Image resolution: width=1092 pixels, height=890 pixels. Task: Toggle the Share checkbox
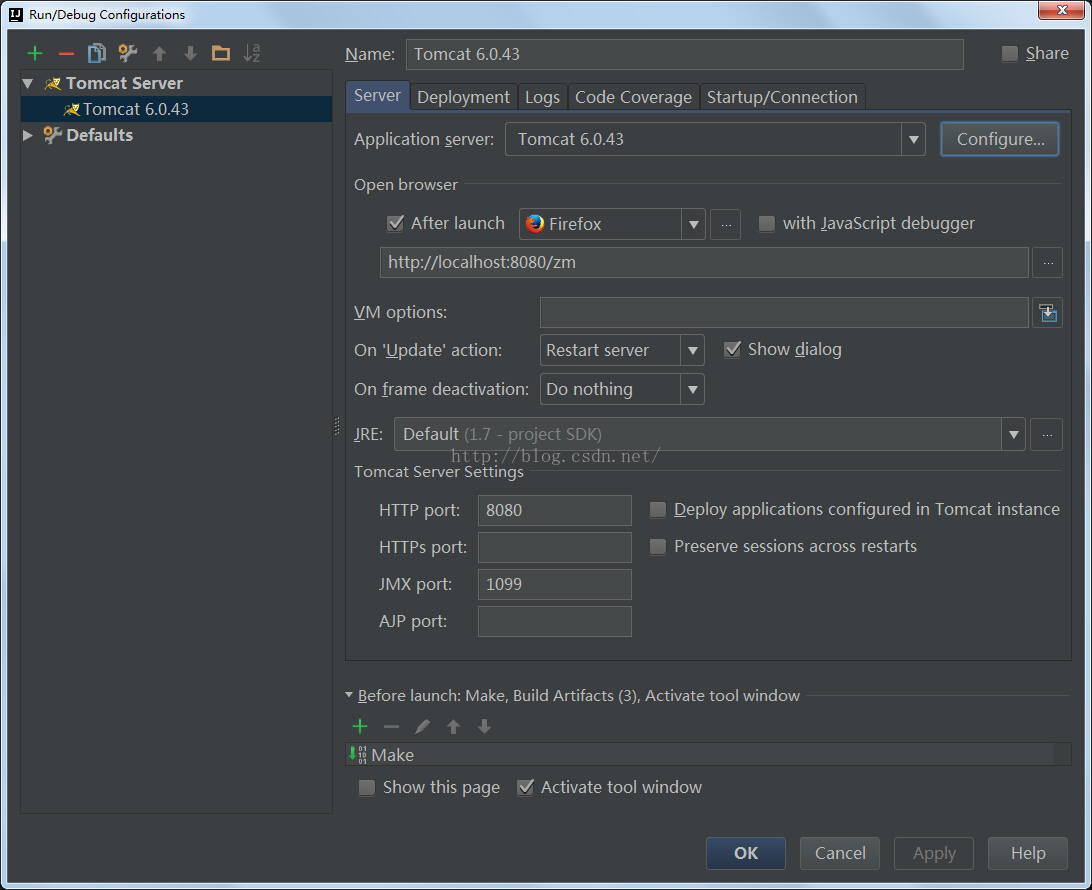[x=1009, y=54]
